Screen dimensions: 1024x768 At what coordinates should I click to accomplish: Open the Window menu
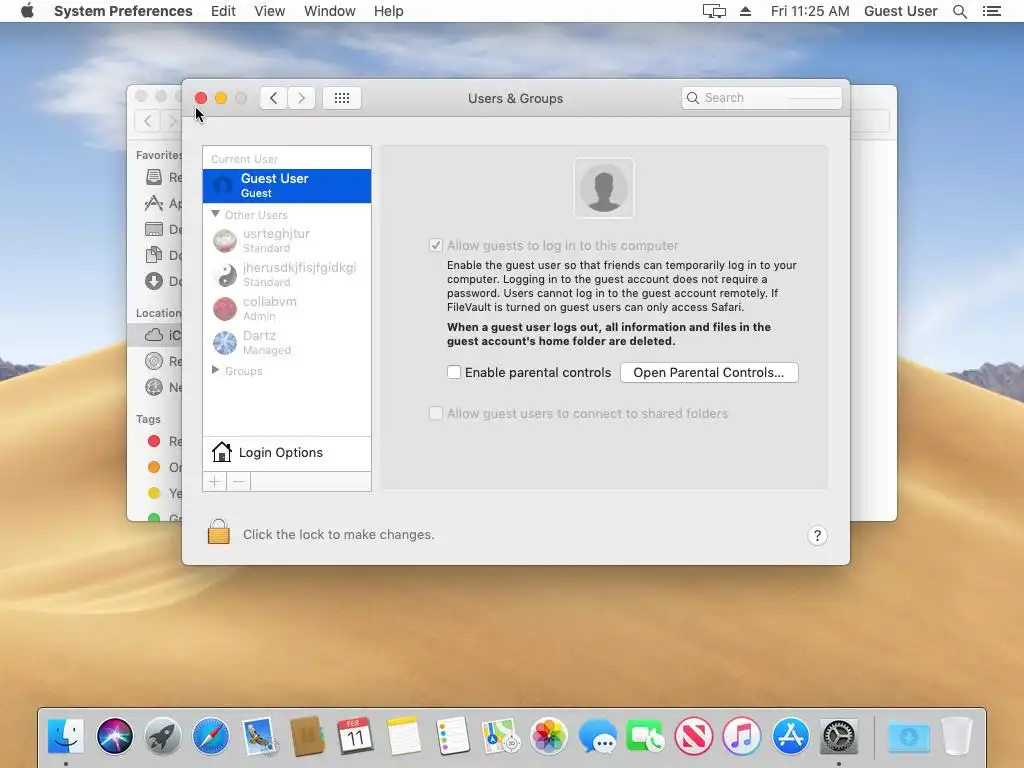(330, 11)
